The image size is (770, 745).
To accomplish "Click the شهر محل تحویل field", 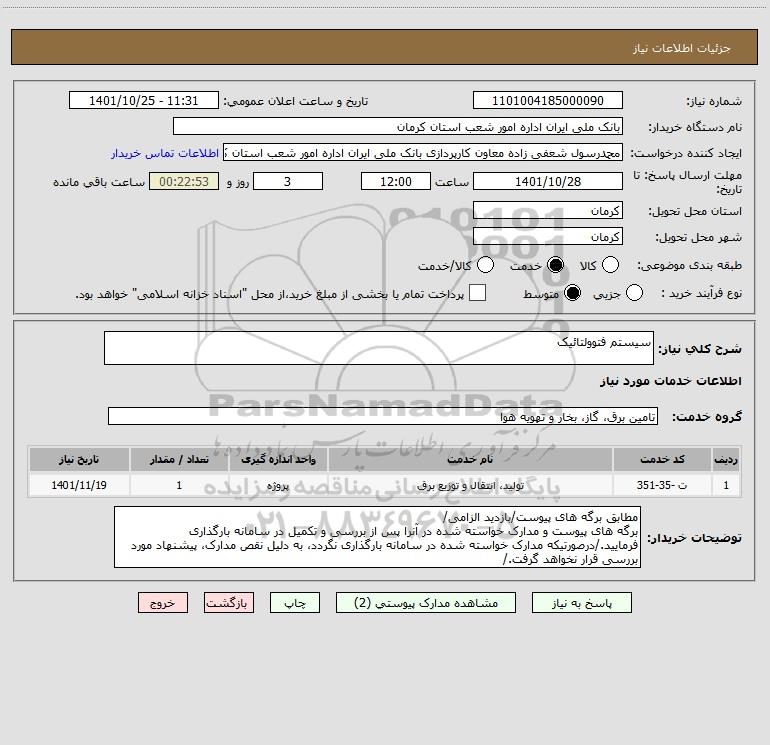I will [x=548, y=237].
